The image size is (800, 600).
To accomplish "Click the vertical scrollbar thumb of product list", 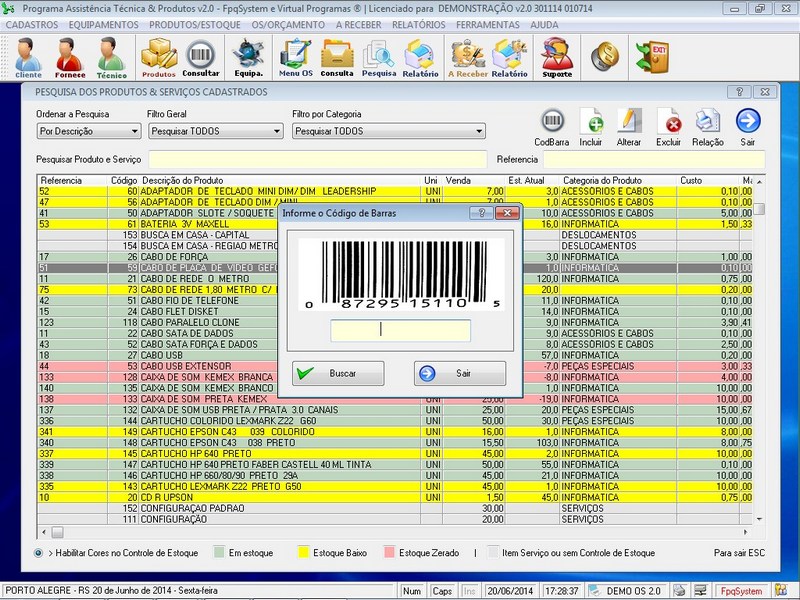I will 759,209.
